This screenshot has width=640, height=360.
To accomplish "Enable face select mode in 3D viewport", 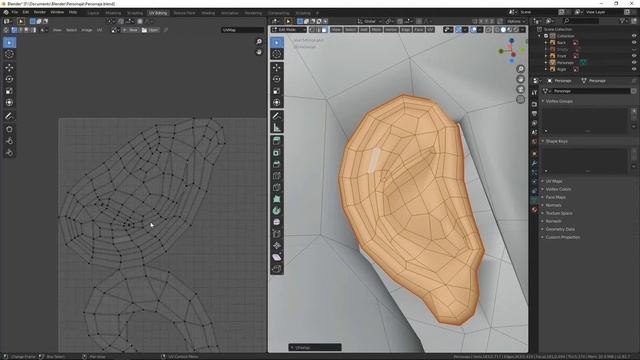I will [x=324, y=29].
